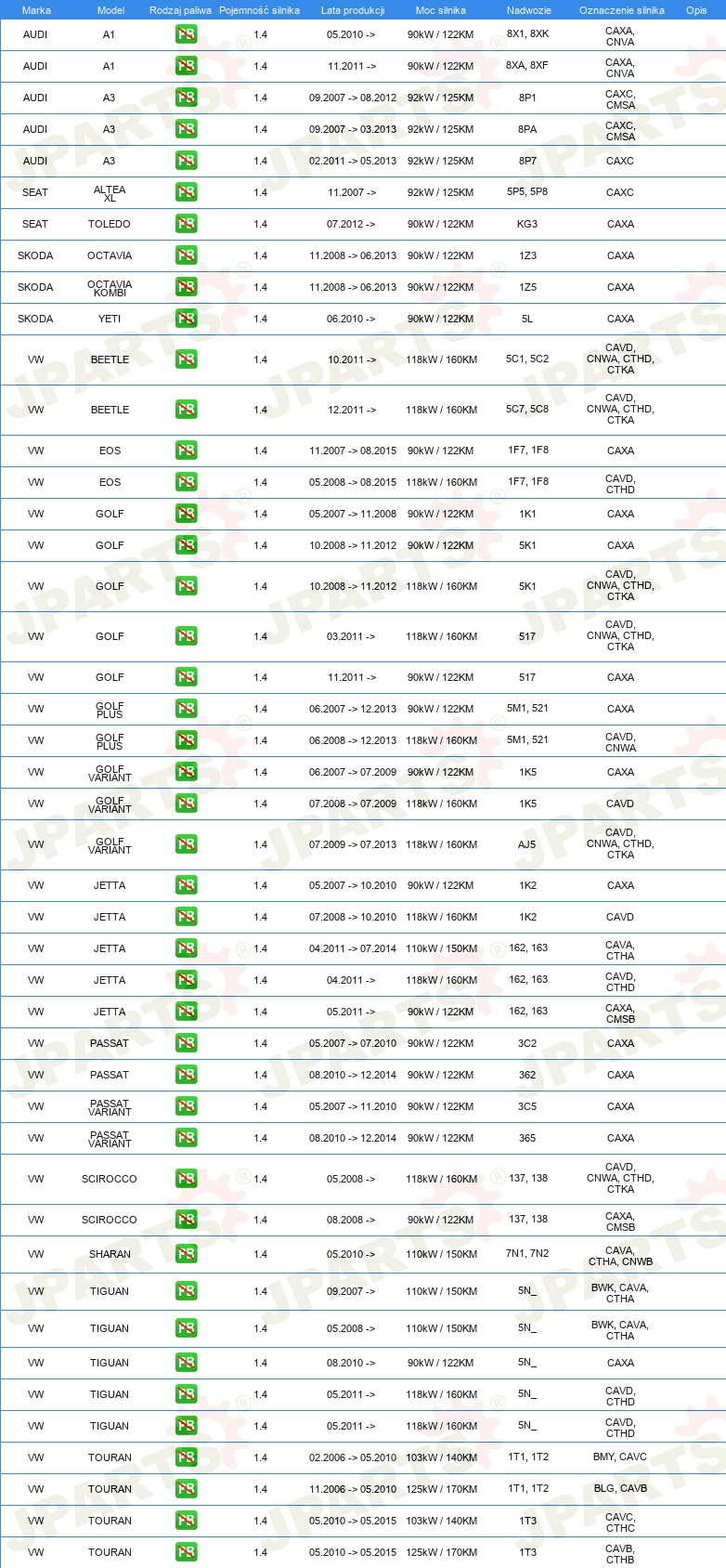The image size is (726, 1568).
Task: Click fuel icon in GOLF 1K1 row
Action: click(x=186, y=514)
